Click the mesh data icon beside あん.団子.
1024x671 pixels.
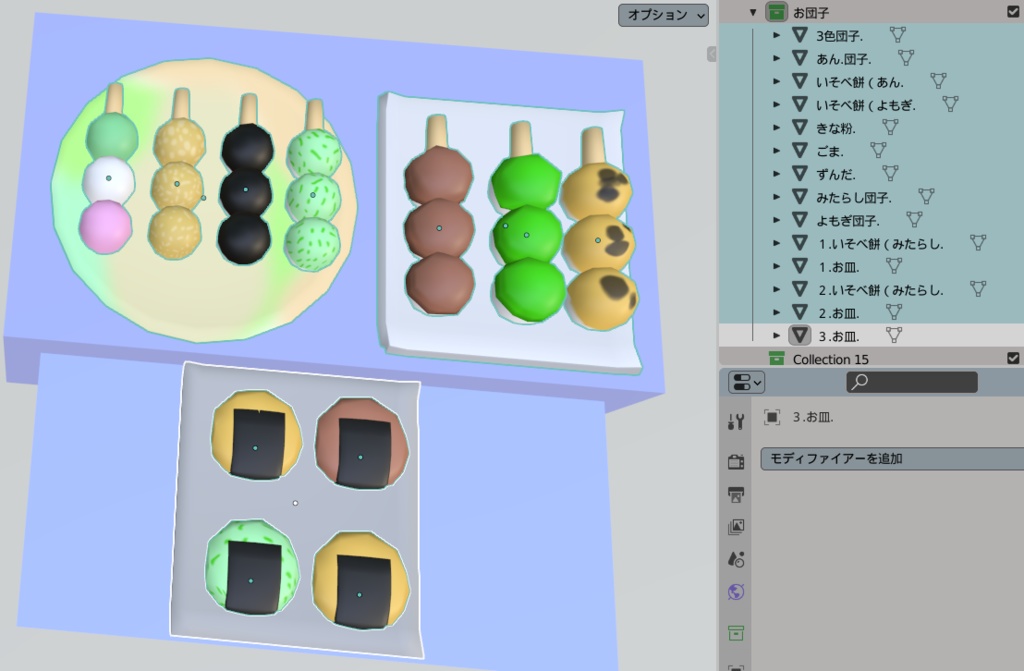pos(906,58)
